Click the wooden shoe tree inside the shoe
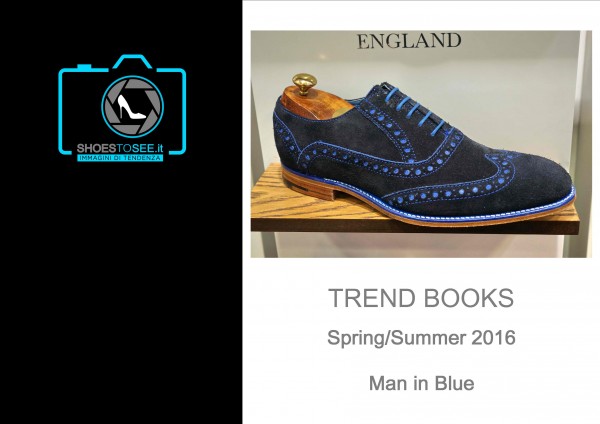This screenshot has height=424, width=600. point(312,103)
